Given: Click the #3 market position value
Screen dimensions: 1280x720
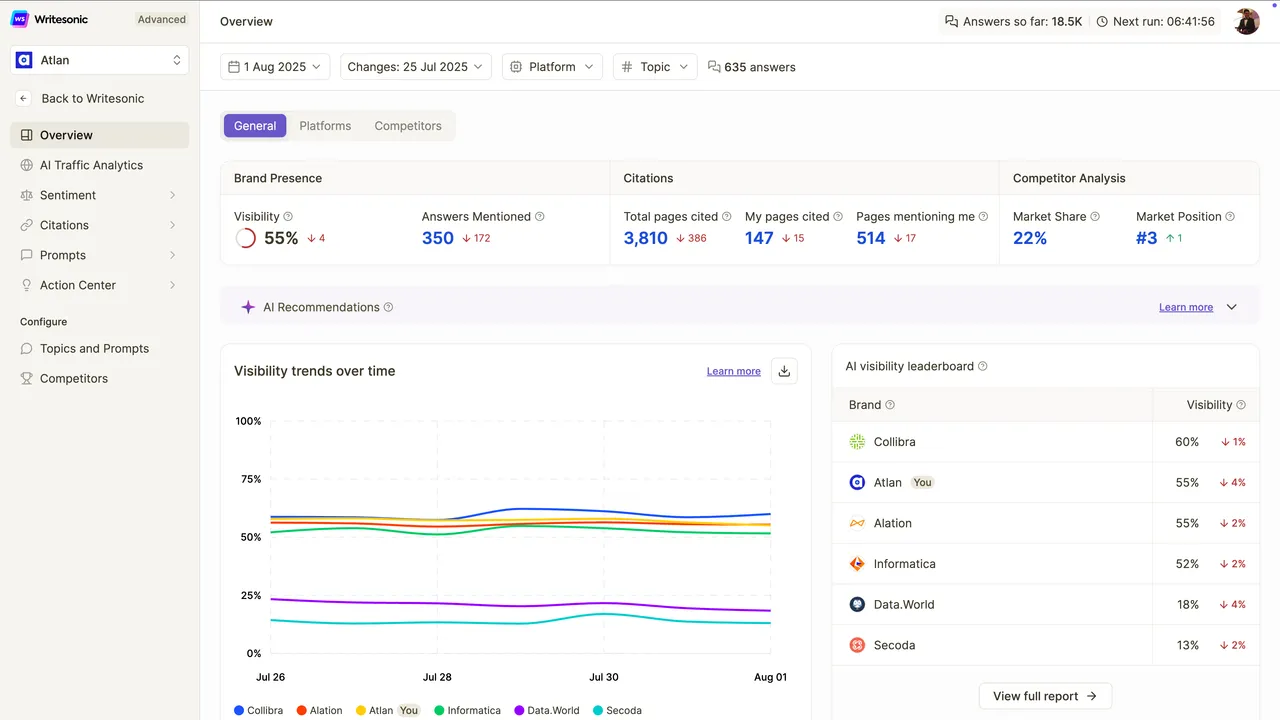Looking at the screenshot, I should (x=1147, y=238).
